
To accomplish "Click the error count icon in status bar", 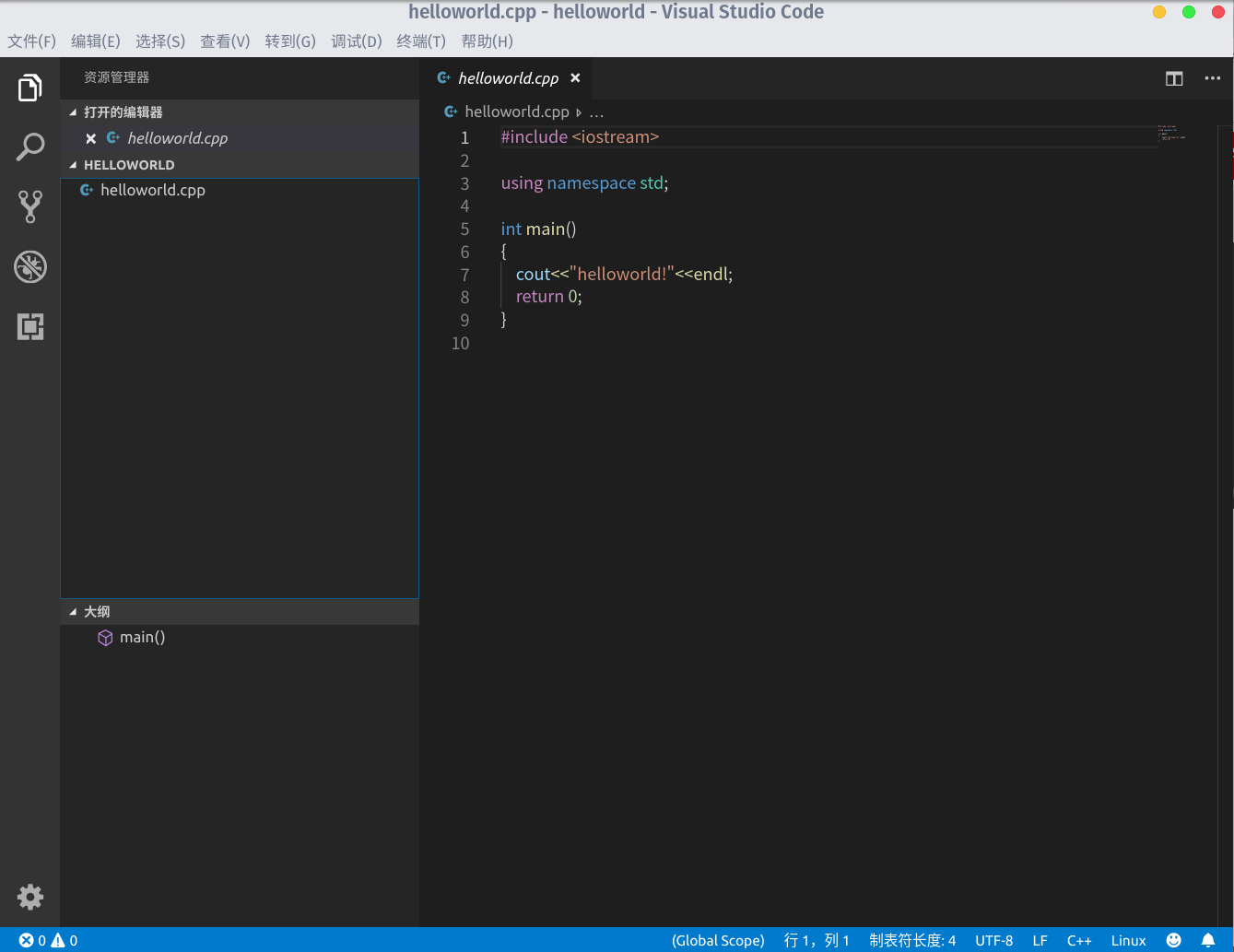I will [x=27, y=940].
